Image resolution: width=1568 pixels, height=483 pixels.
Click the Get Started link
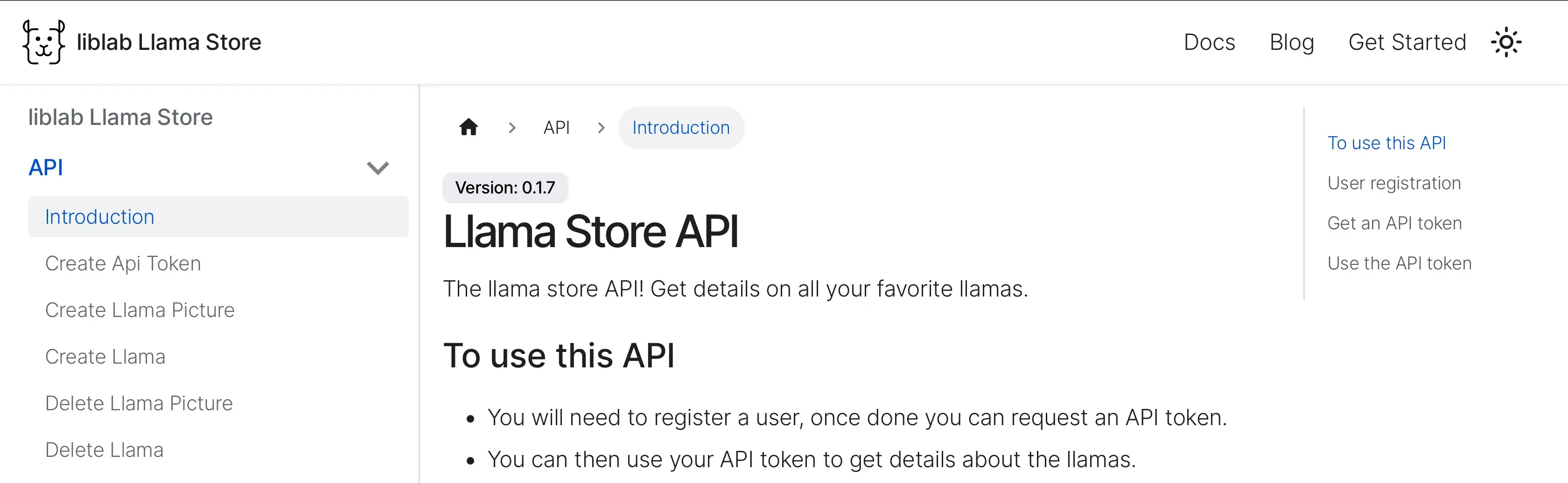click(1407, 41)
